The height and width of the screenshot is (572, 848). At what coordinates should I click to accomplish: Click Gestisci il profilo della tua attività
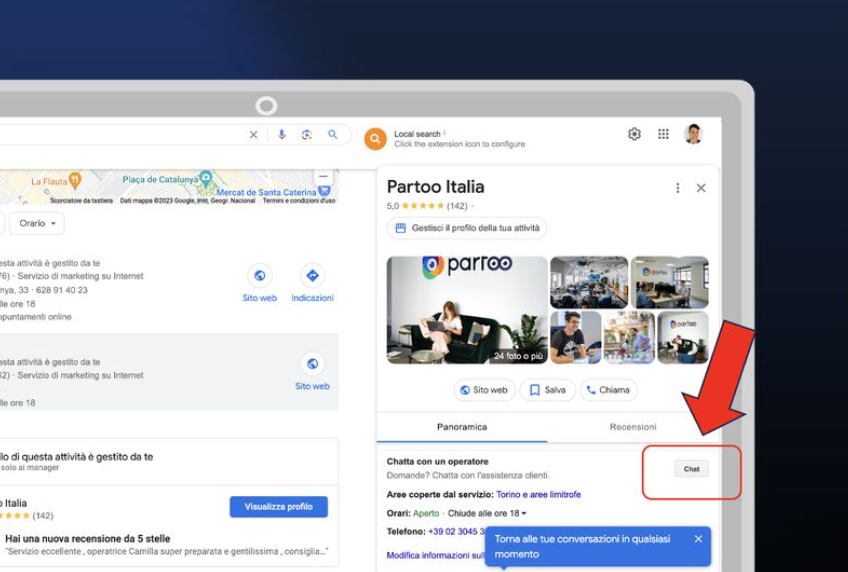[x=467, y=228]
